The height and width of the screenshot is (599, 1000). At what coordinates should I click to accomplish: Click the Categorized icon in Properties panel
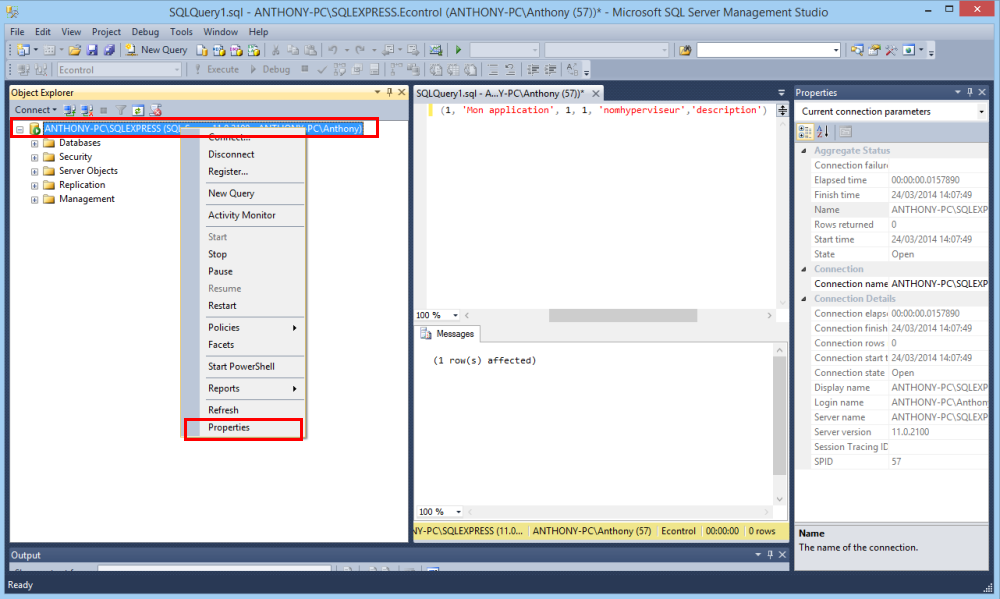click(x=805, y=131)
